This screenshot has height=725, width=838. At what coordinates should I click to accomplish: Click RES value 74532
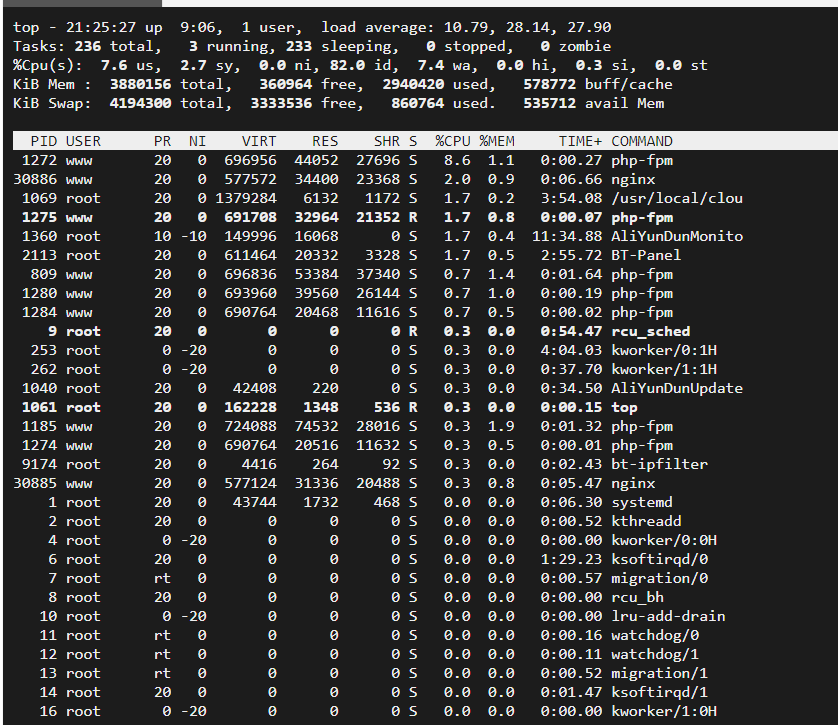click(x=316, y=426)
